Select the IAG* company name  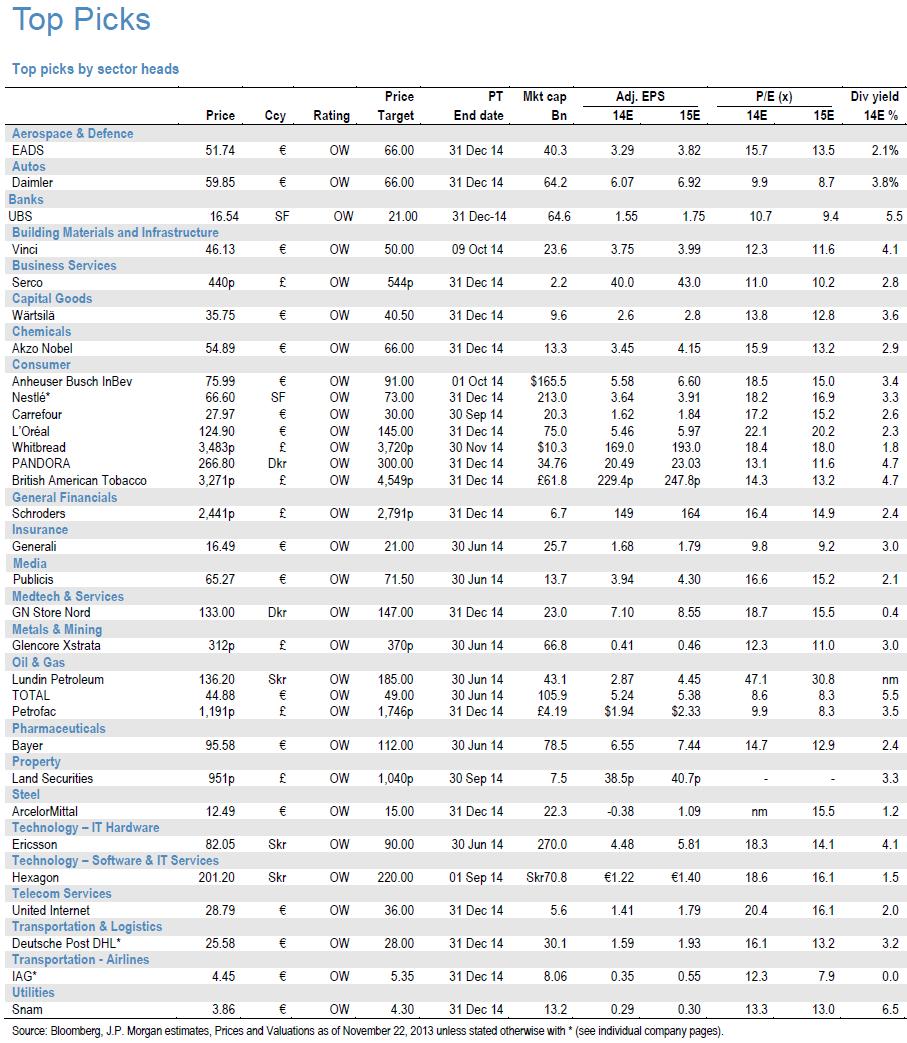point(25,976)
